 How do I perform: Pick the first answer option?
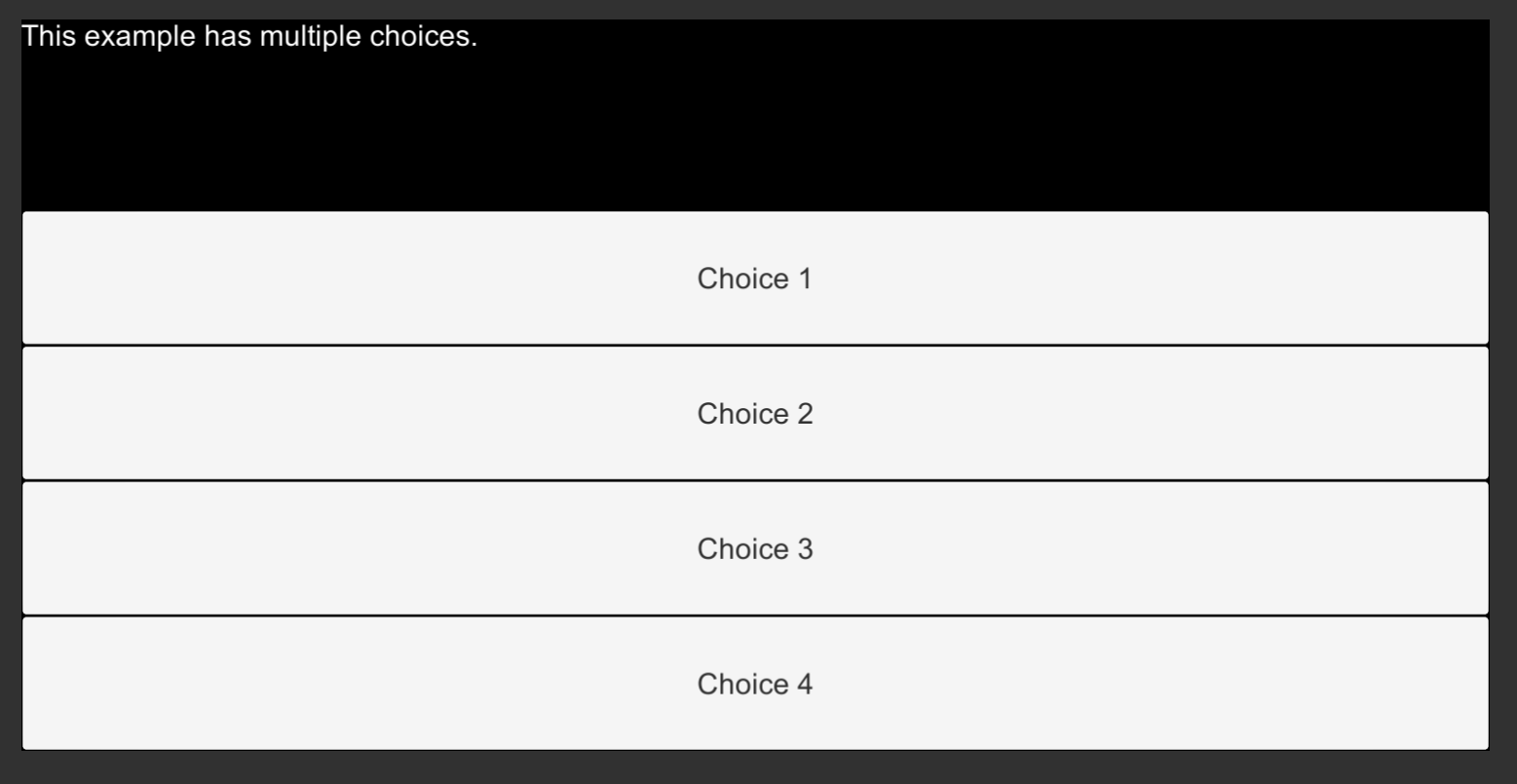(754, 279)
